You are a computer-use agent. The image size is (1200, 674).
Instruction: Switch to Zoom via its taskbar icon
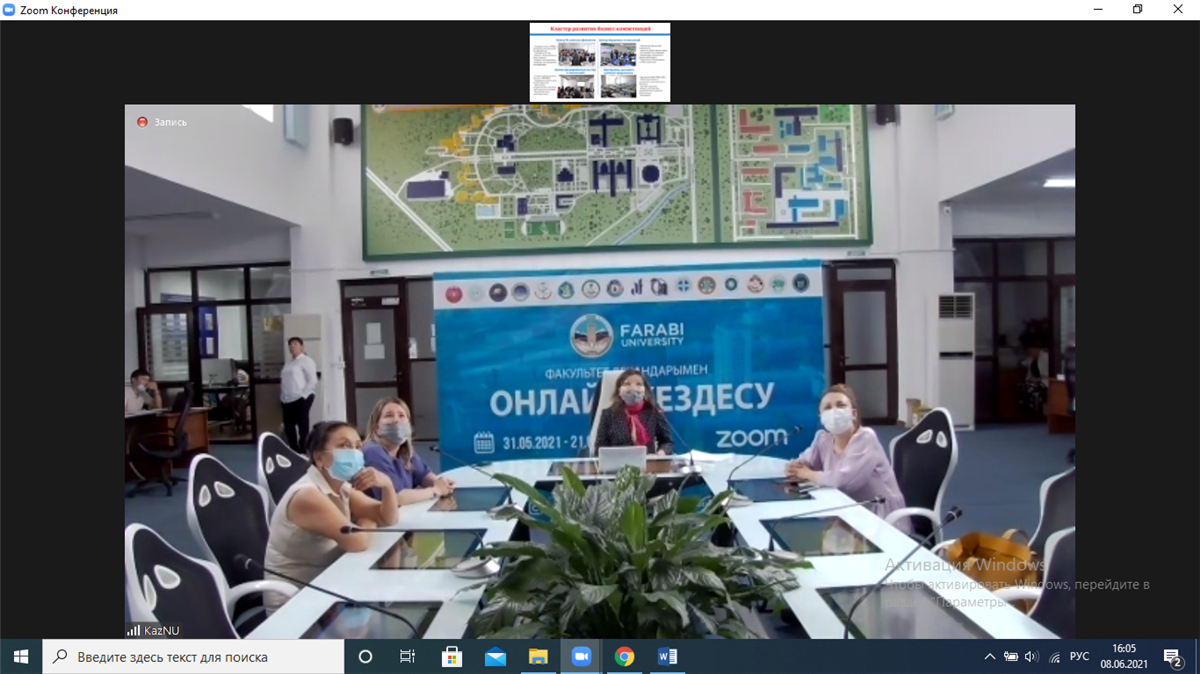click(x=581, y=657)
